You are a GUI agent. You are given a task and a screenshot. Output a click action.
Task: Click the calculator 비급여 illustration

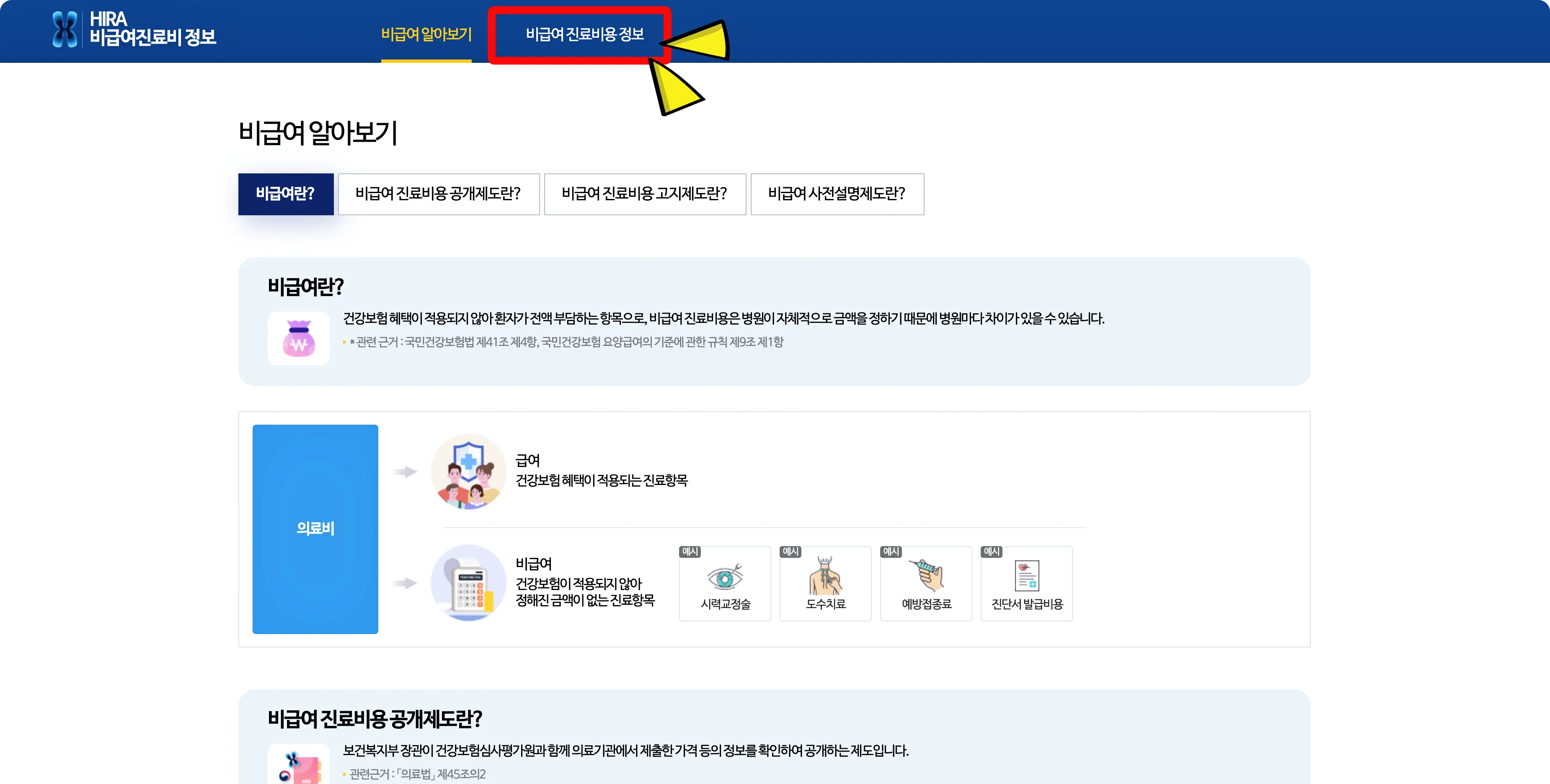469,583
